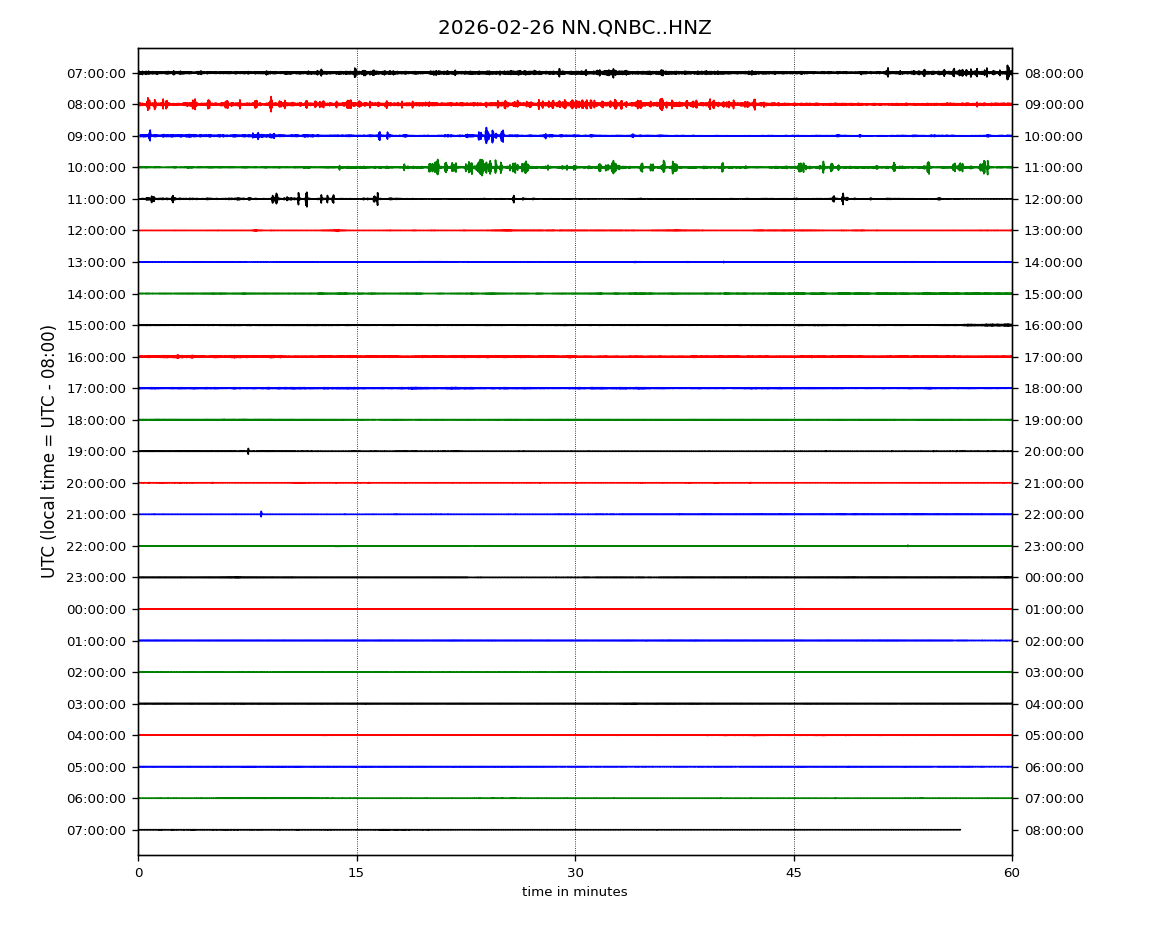Select the 15 tick on the x-axis
The image size is (1150, 950).
click(x=357, y=873)
